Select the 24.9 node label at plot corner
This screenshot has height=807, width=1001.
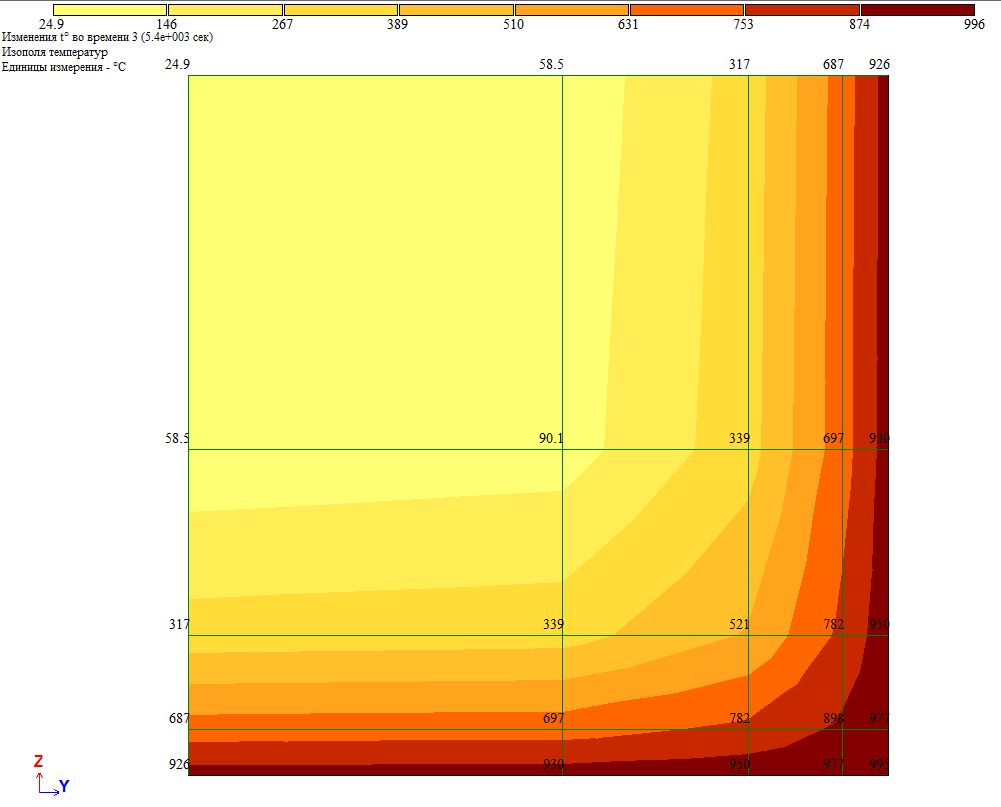coord(177,64)
